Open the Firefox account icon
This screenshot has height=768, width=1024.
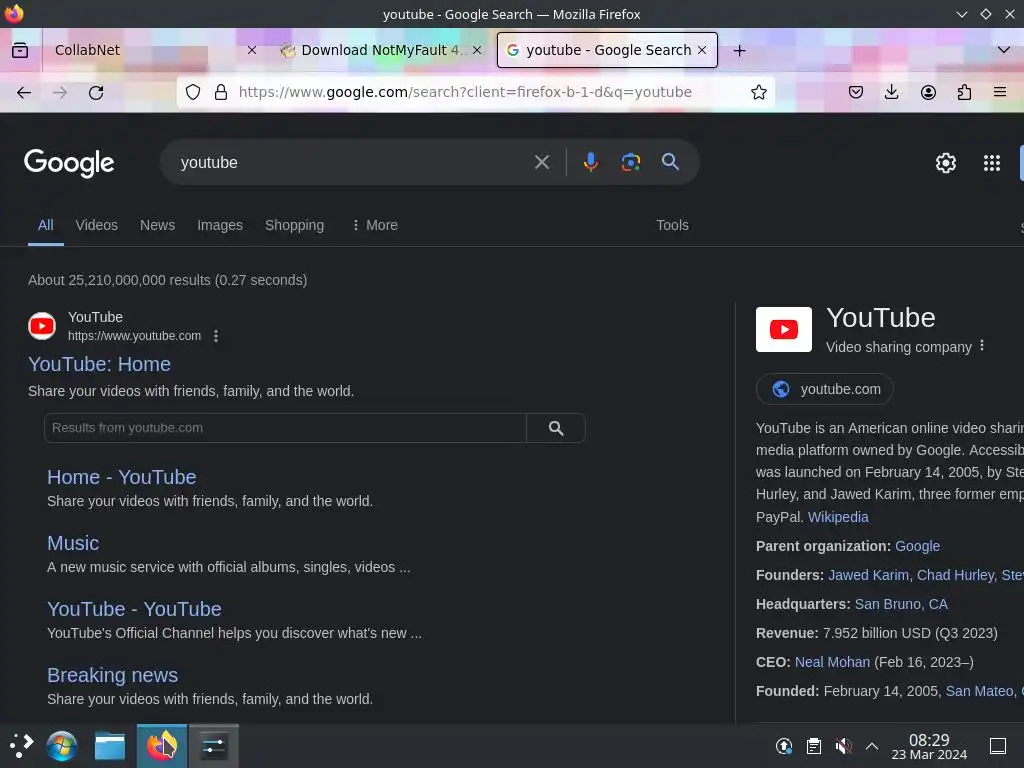coord(928,92)
